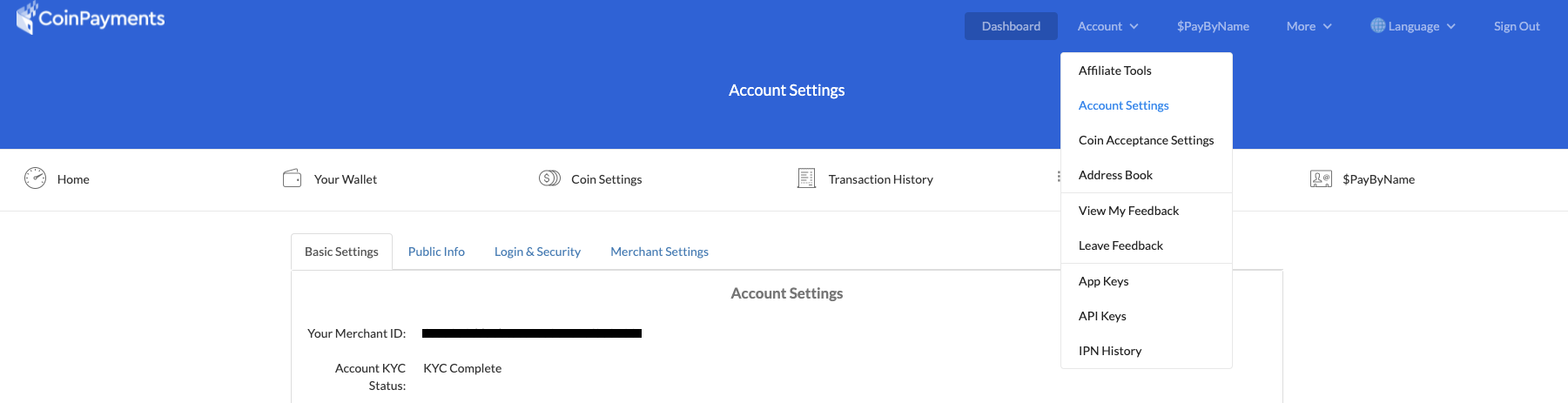Viewport: 1568px width, 403px height.
Task: Click the Sign Out link
Action: [x=1517, y=26]
